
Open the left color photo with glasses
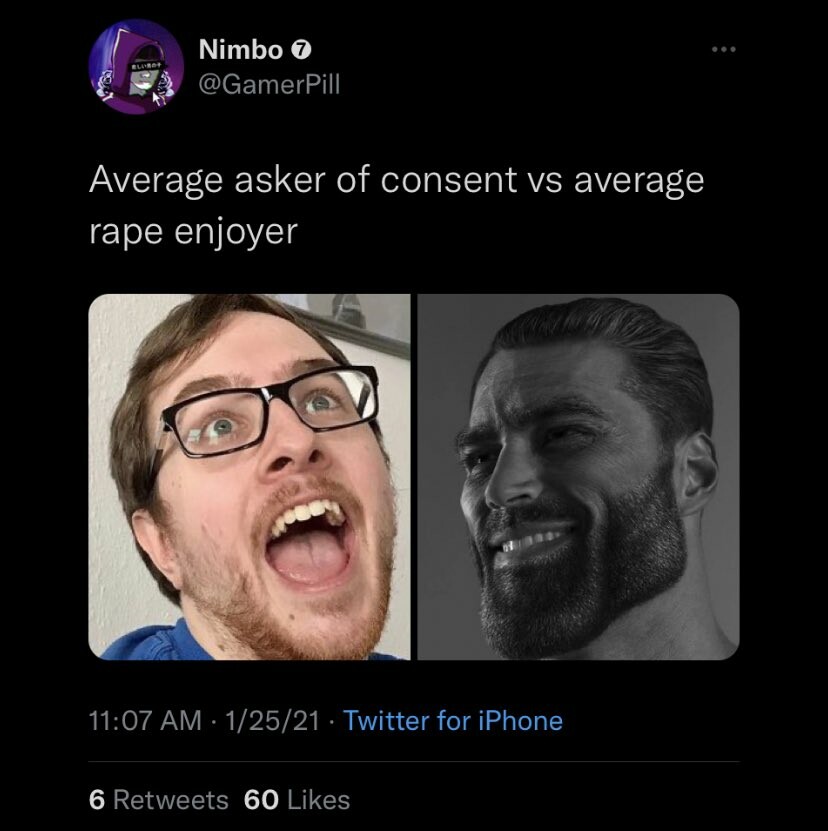click(249, 476)
